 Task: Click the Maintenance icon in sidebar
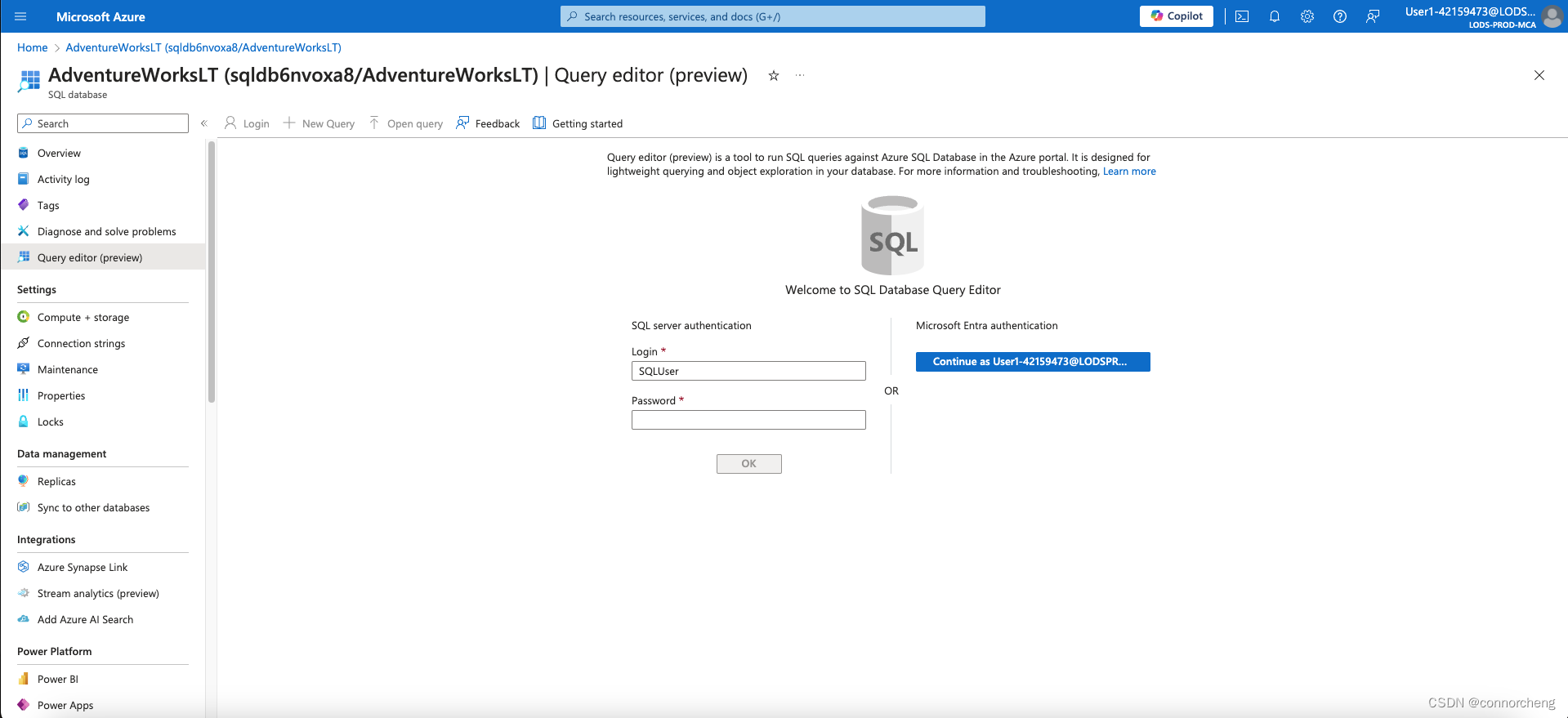coord(24,369)
